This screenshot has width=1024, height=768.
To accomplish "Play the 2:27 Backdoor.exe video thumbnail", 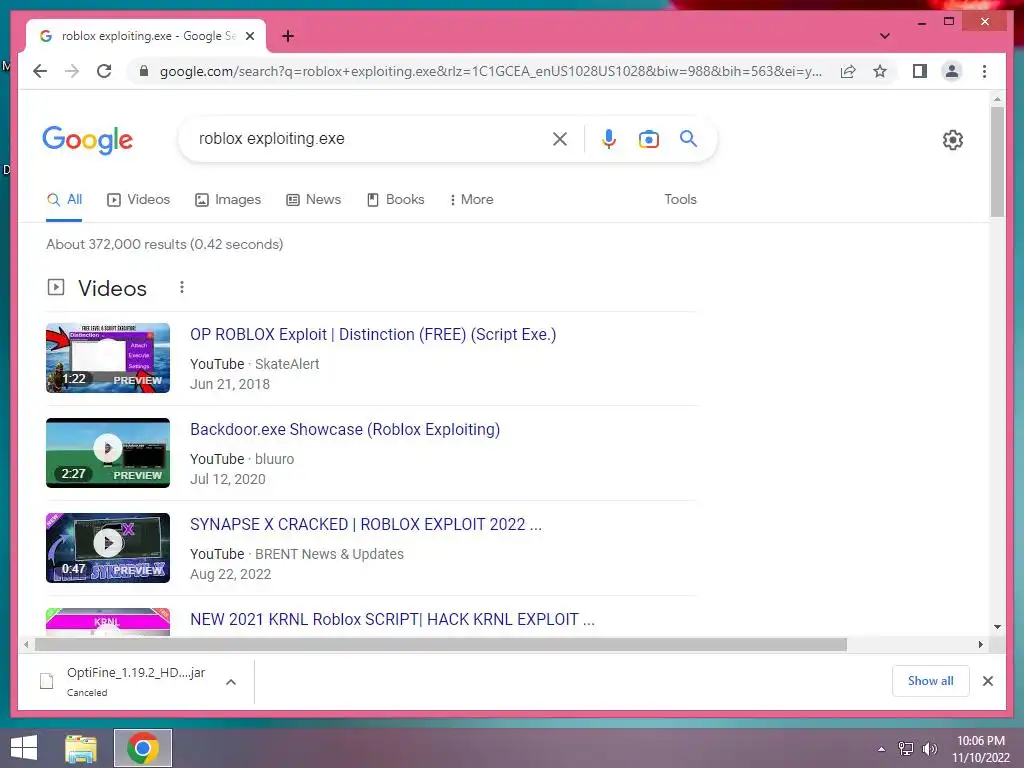I will pyautogui.click(x=108, y=453).
